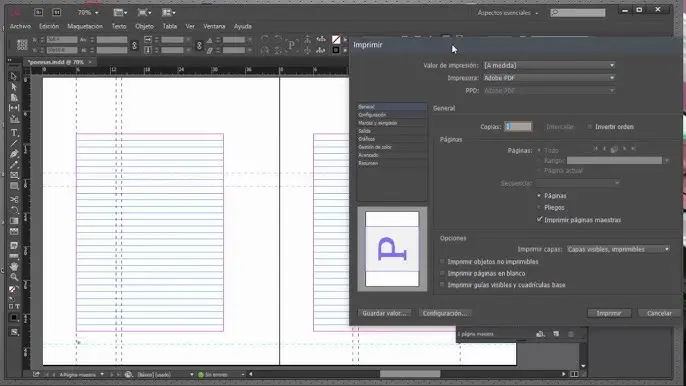The width and height of the screenshot is (686, 386).
Task: Open the Imprimir capas dropdown
Action: pos(618,249)
